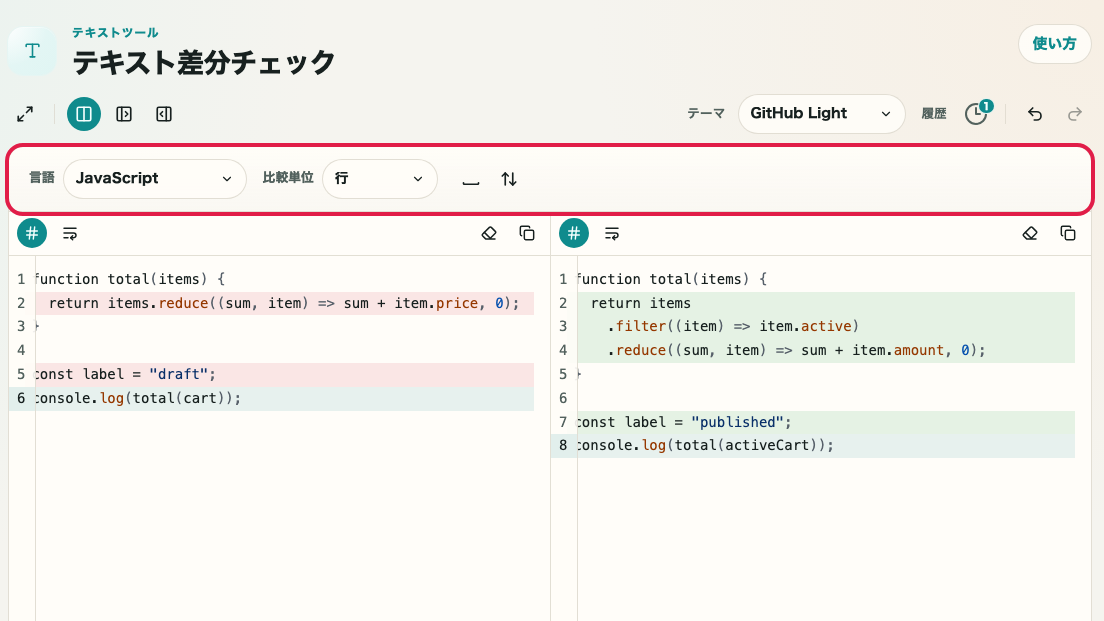This screenshot has height=621, width=1104.
Task: Open the JavaScript language dropdown
Action: click(155, 179)
